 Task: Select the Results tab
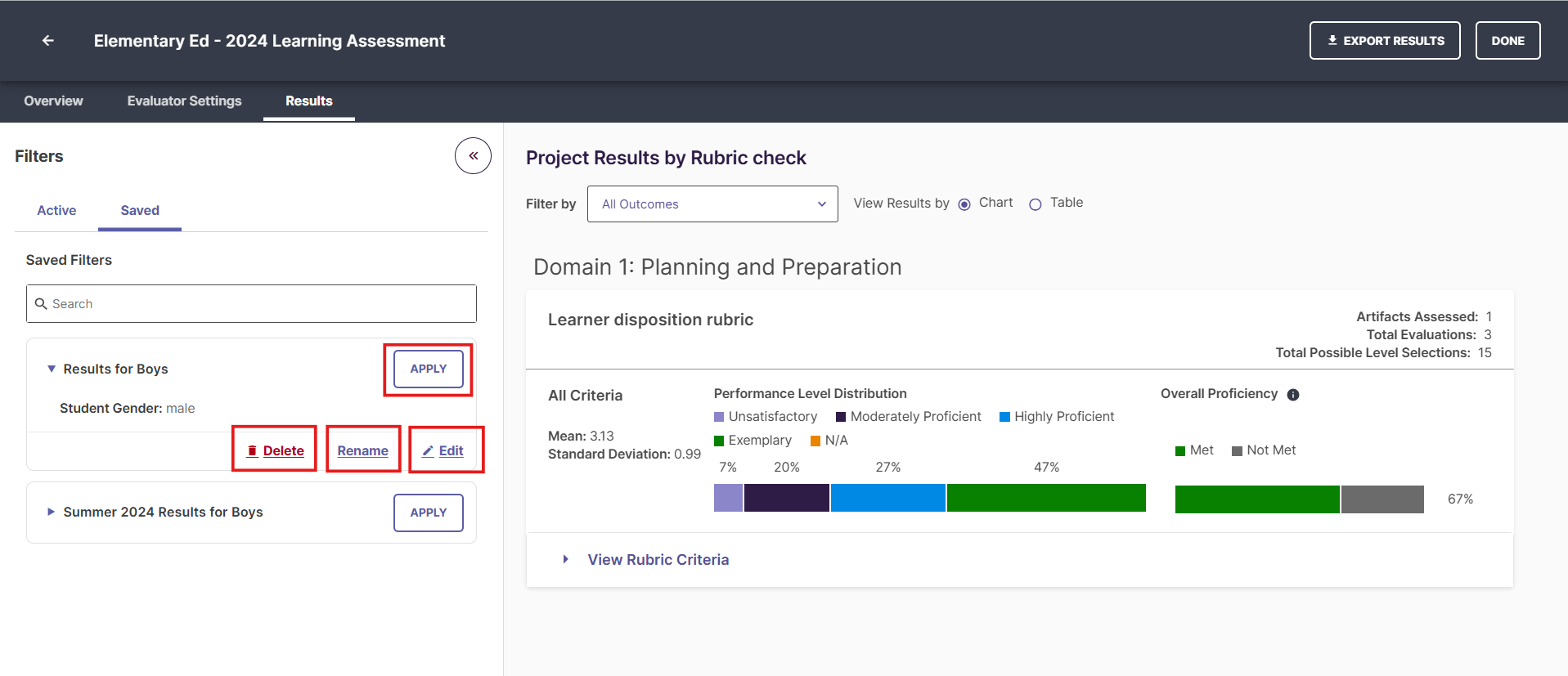click(x=309, y=101)
